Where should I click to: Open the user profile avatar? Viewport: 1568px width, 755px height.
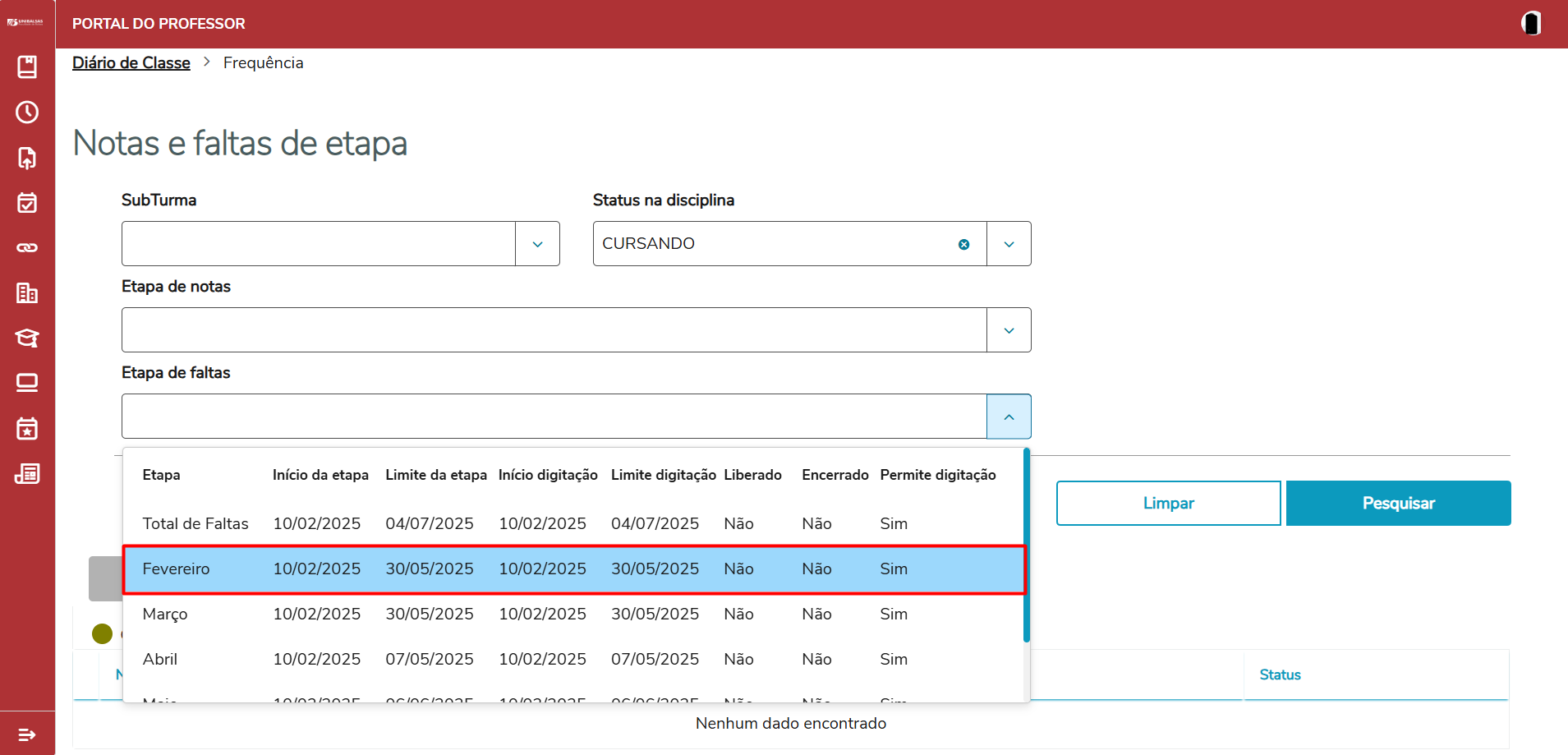[x=1531, y=23]
